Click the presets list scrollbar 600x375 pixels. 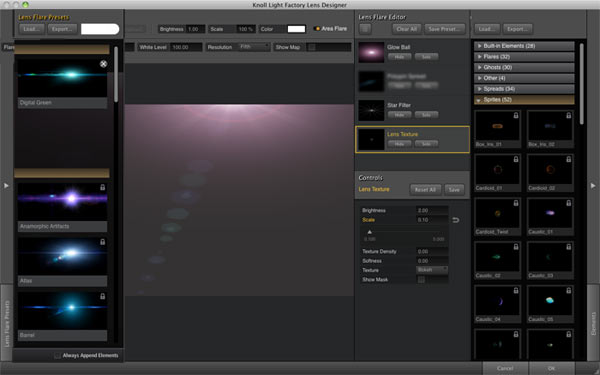pos(116,75)
